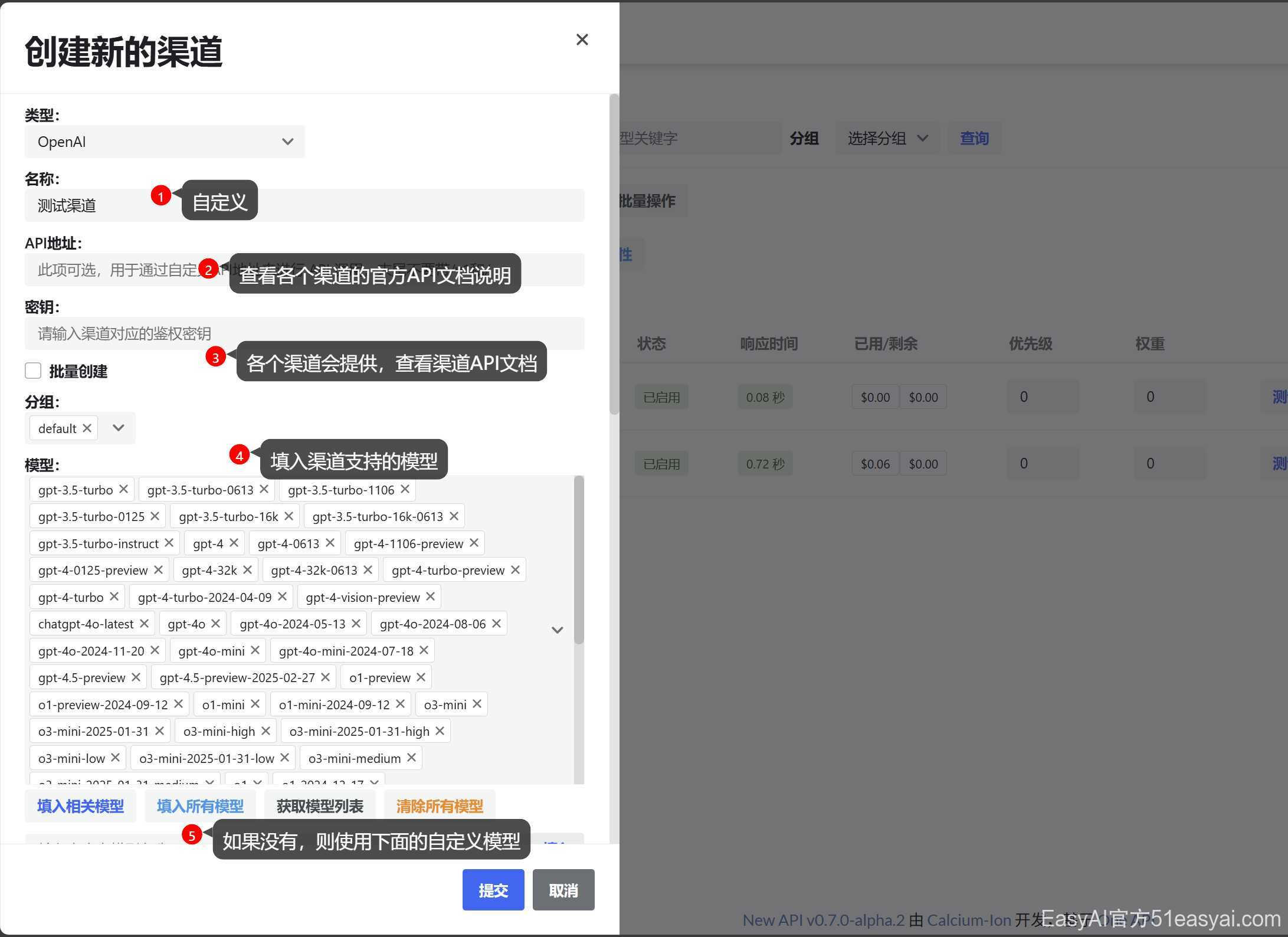Remove the chatgpt-4o-latest model tag
Image resolution: width=1288 pixels, height=937 pixels.
144,624
